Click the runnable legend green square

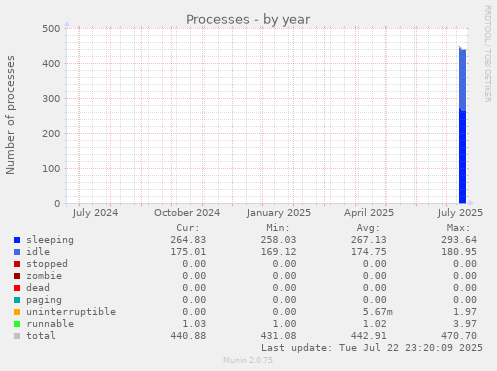(x=17, y=324)
